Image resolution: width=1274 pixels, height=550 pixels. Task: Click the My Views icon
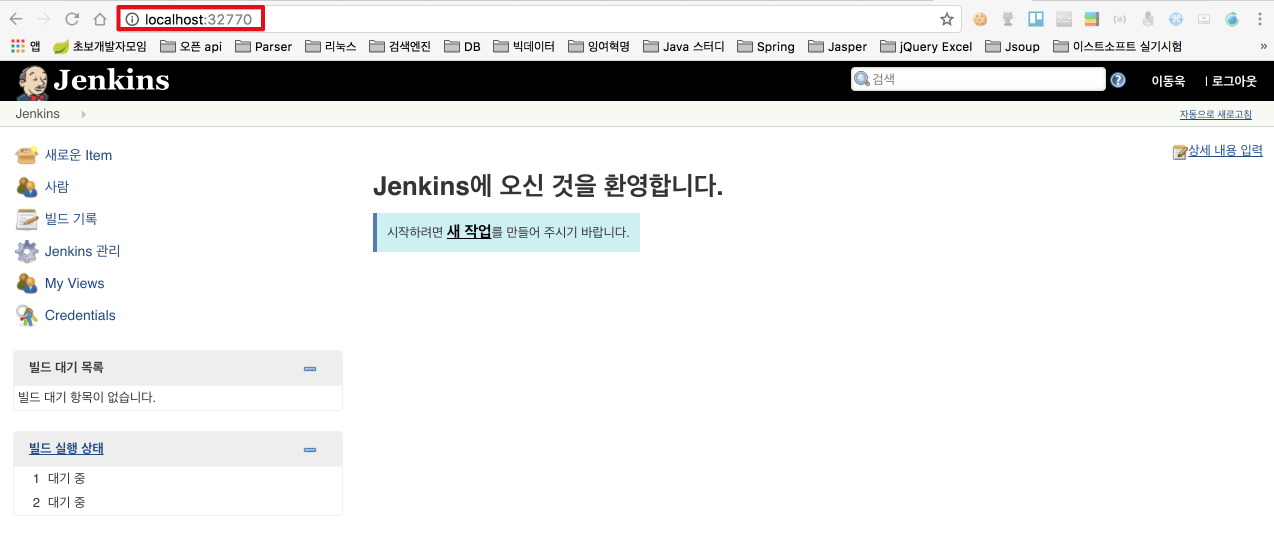click(27, 283)
